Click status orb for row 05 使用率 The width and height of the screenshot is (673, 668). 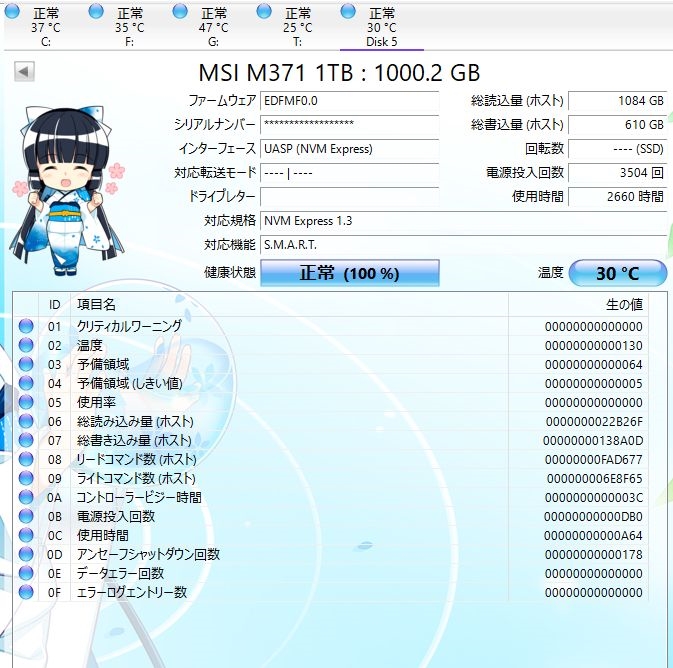[26, 402]
